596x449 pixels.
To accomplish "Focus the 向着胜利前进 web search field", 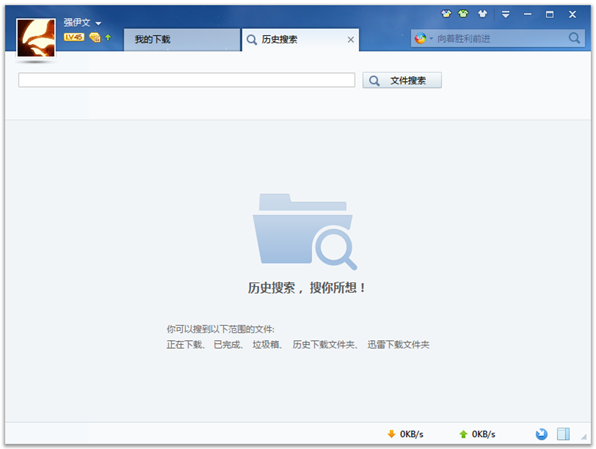I will (501, 38).
